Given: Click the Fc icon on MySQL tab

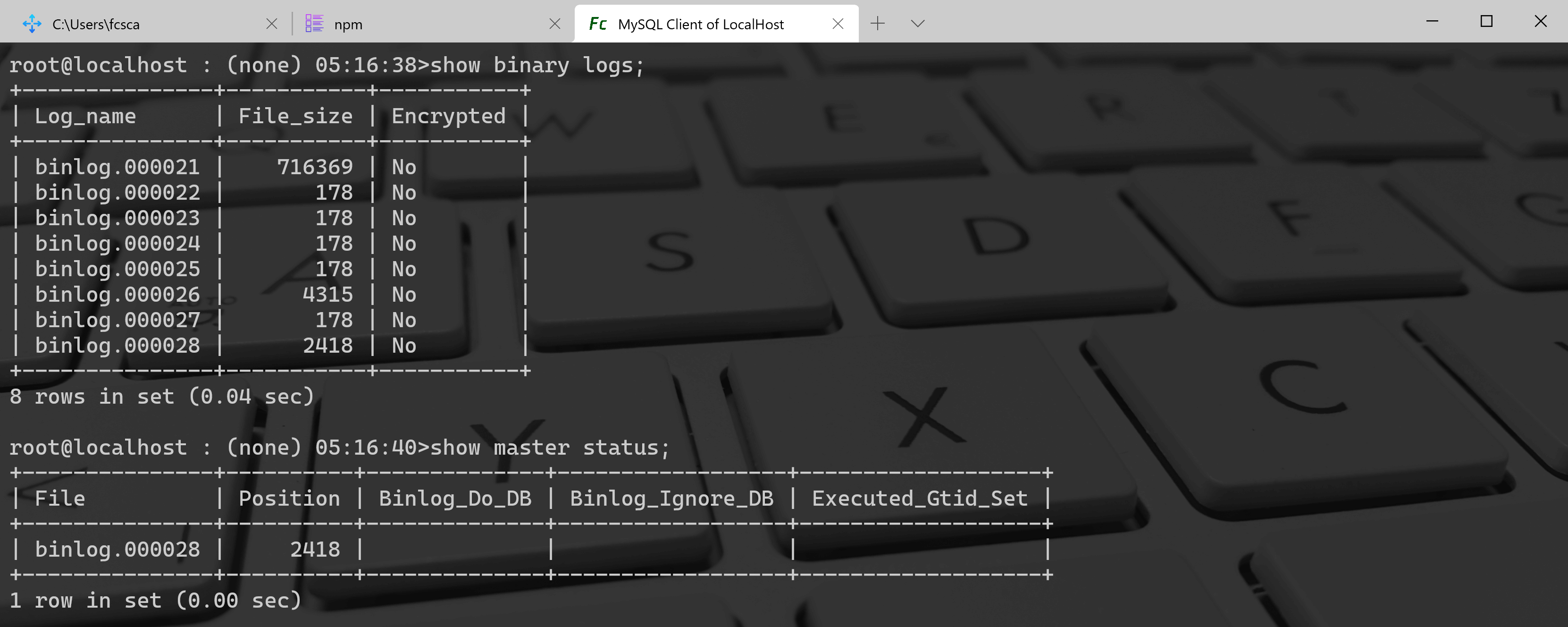Looking at the screenshot, I should click(x=597, y=24).
